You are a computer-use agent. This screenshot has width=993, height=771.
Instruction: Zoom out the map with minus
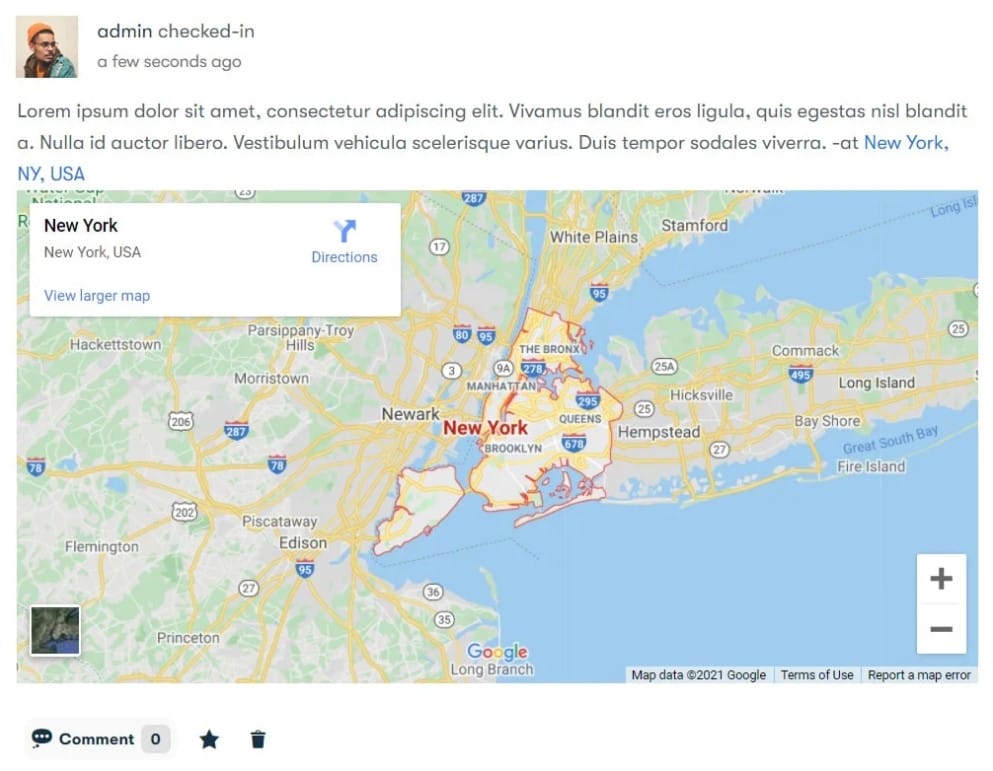(x=941, y=629)
